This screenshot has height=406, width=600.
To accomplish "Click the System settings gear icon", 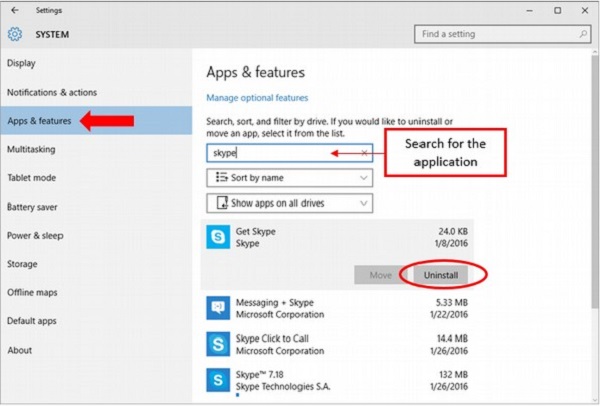I will click(14, 34).
